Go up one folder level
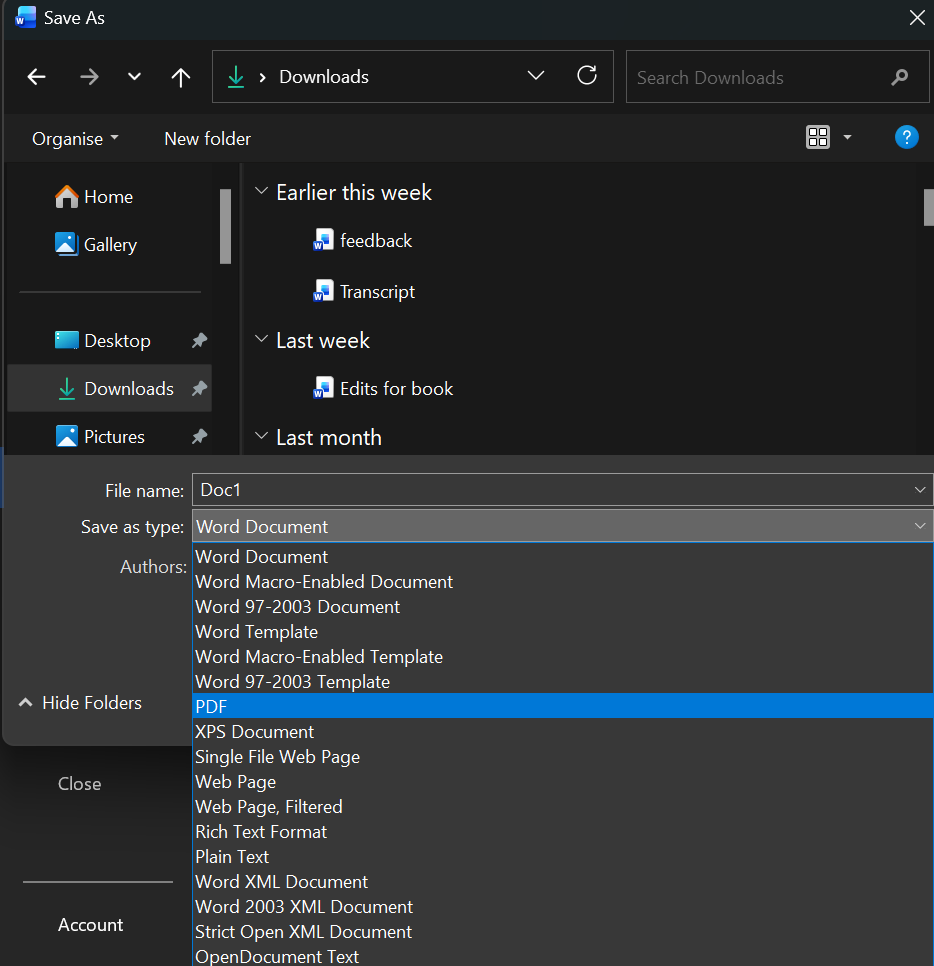 (x=180, y=76)
